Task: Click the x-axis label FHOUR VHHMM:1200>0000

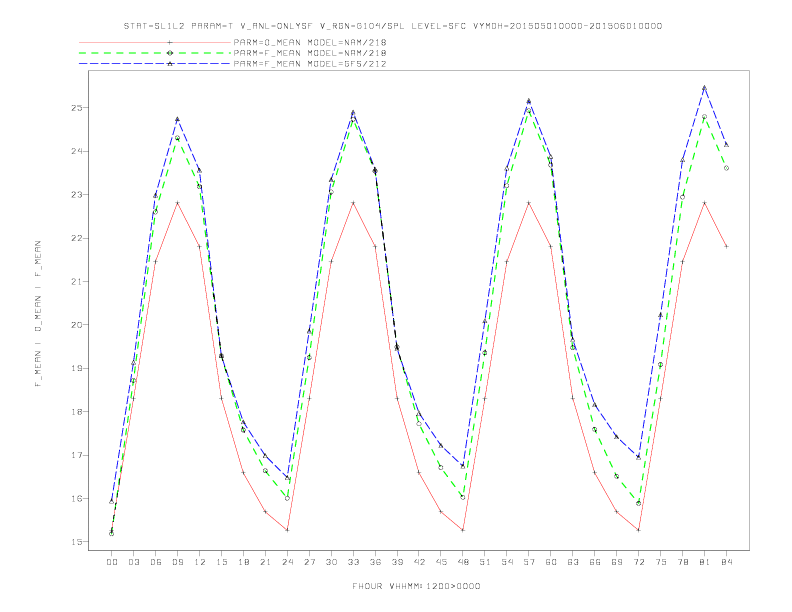Action: tap(416, 586)
